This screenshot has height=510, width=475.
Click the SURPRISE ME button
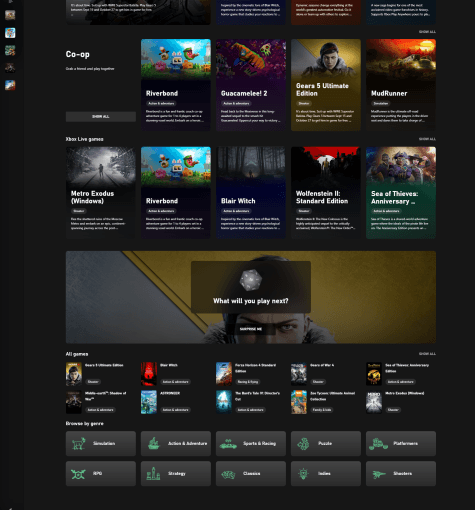point(251,329)
